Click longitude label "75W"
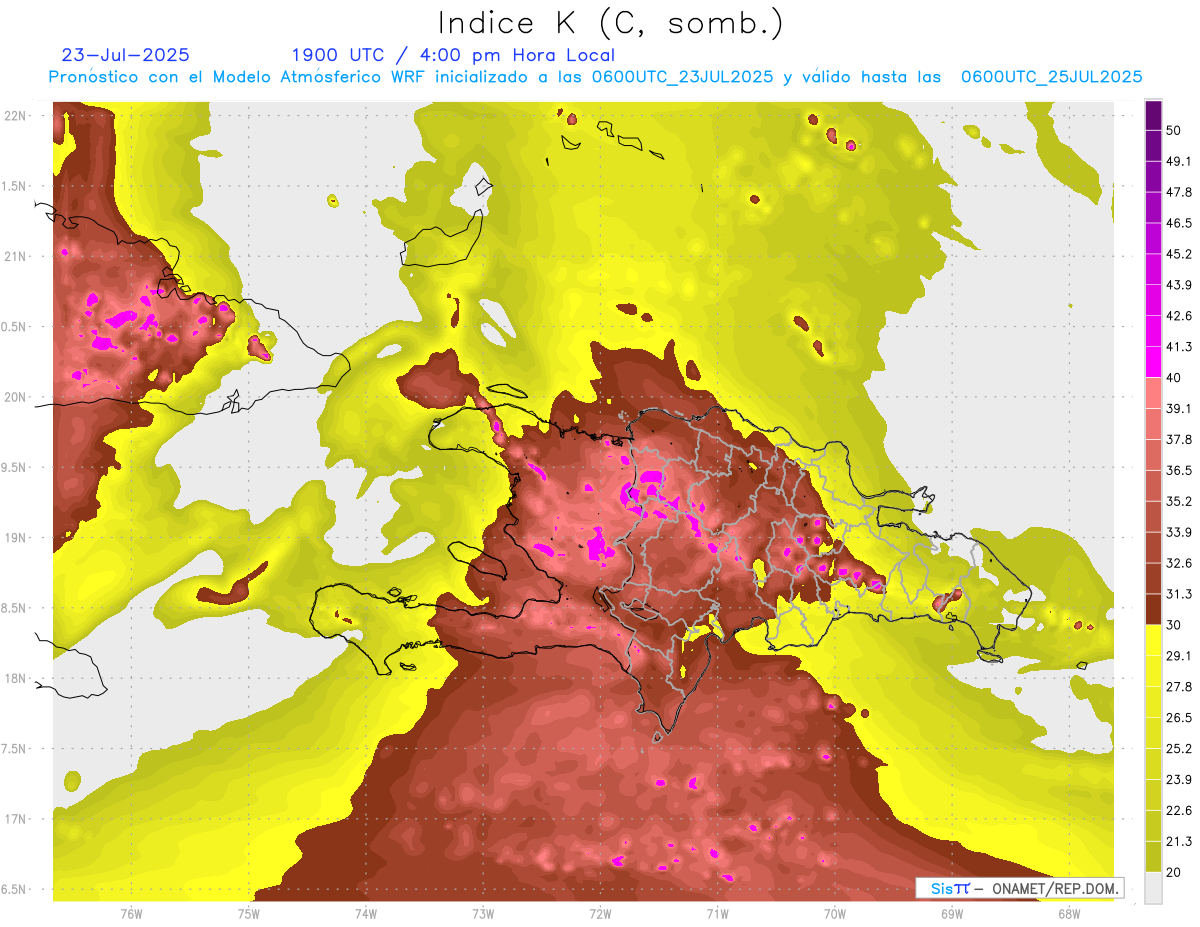The height and width of the screenshot is (927, 1200). click(249, 914)
